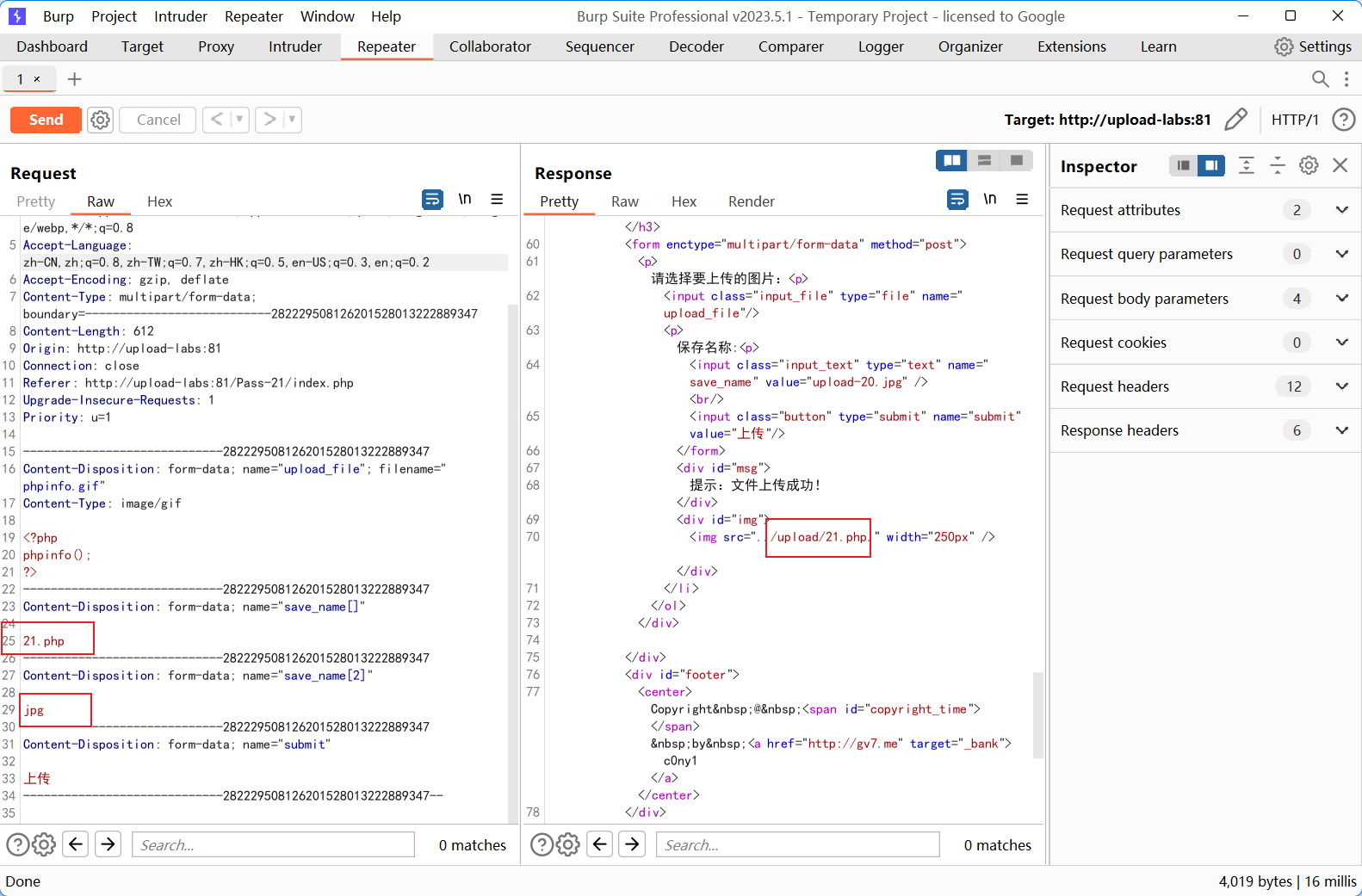
Task: Open Burp Settings
Action: (x=1313, y=46)
